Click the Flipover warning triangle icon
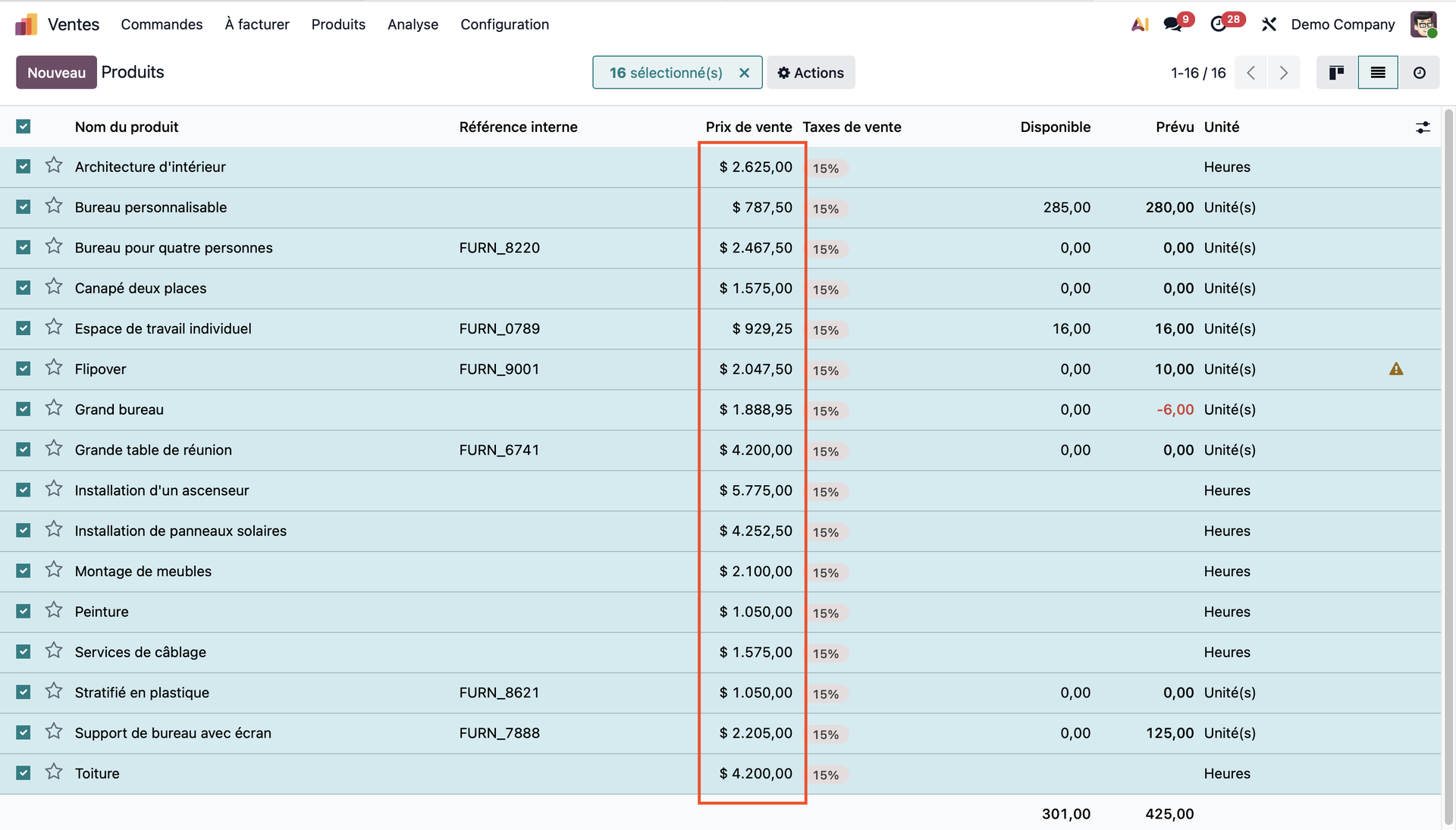The width and height of the screenshot is (1456, 830). [1396, 369]
